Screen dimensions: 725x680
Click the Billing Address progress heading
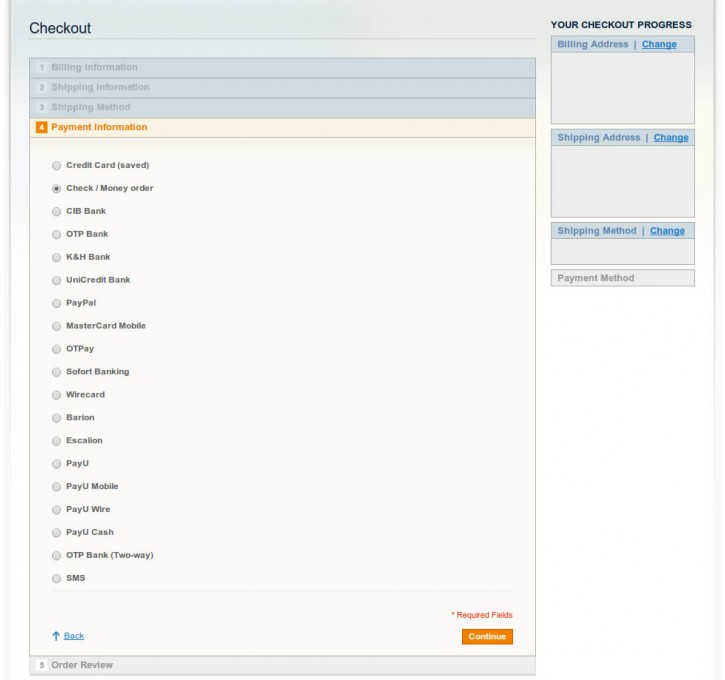pos(593,44)
